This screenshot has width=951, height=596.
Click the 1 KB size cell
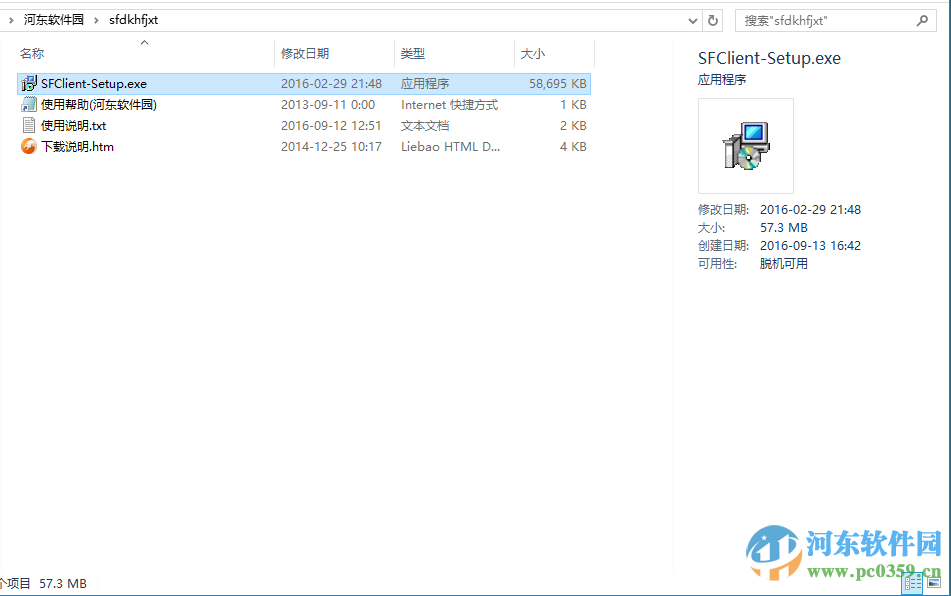pos(573,105)
